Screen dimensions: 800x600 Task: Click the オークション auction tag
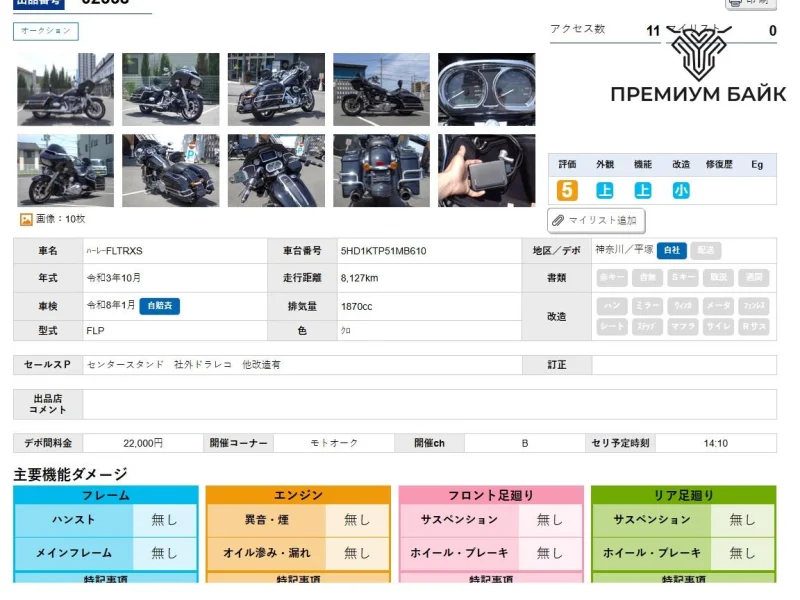pos(45,31)
